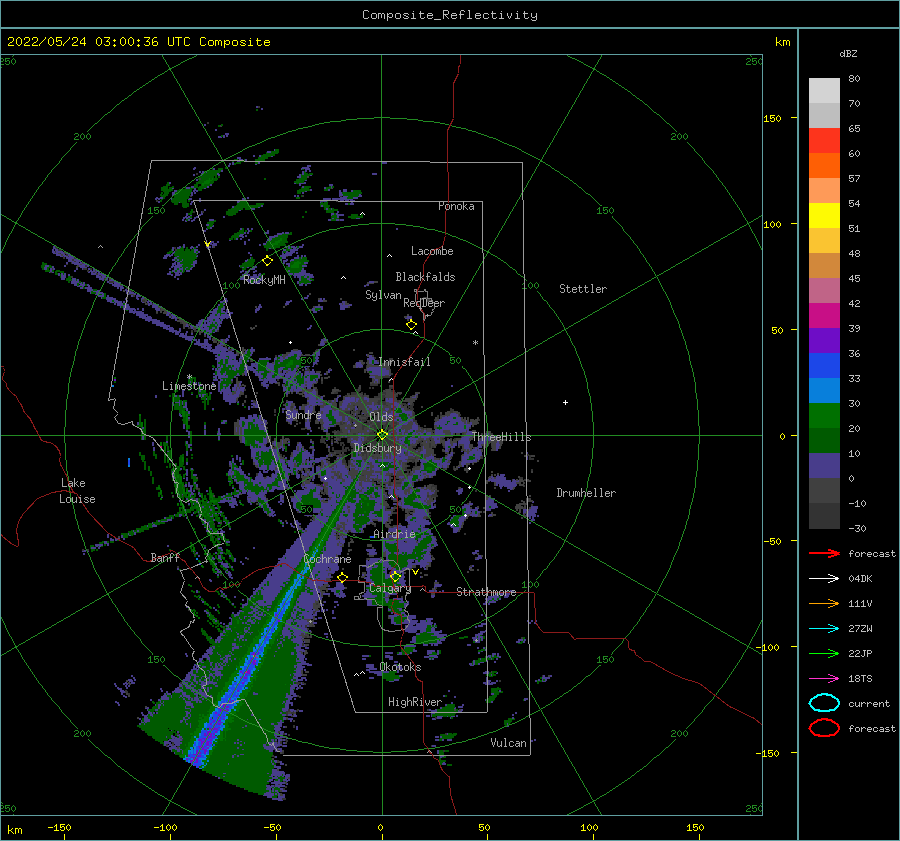The height and width of the screenshot is (841, 900).
Task: Click the red forecast arrow in legend
Action: point(824,553)
